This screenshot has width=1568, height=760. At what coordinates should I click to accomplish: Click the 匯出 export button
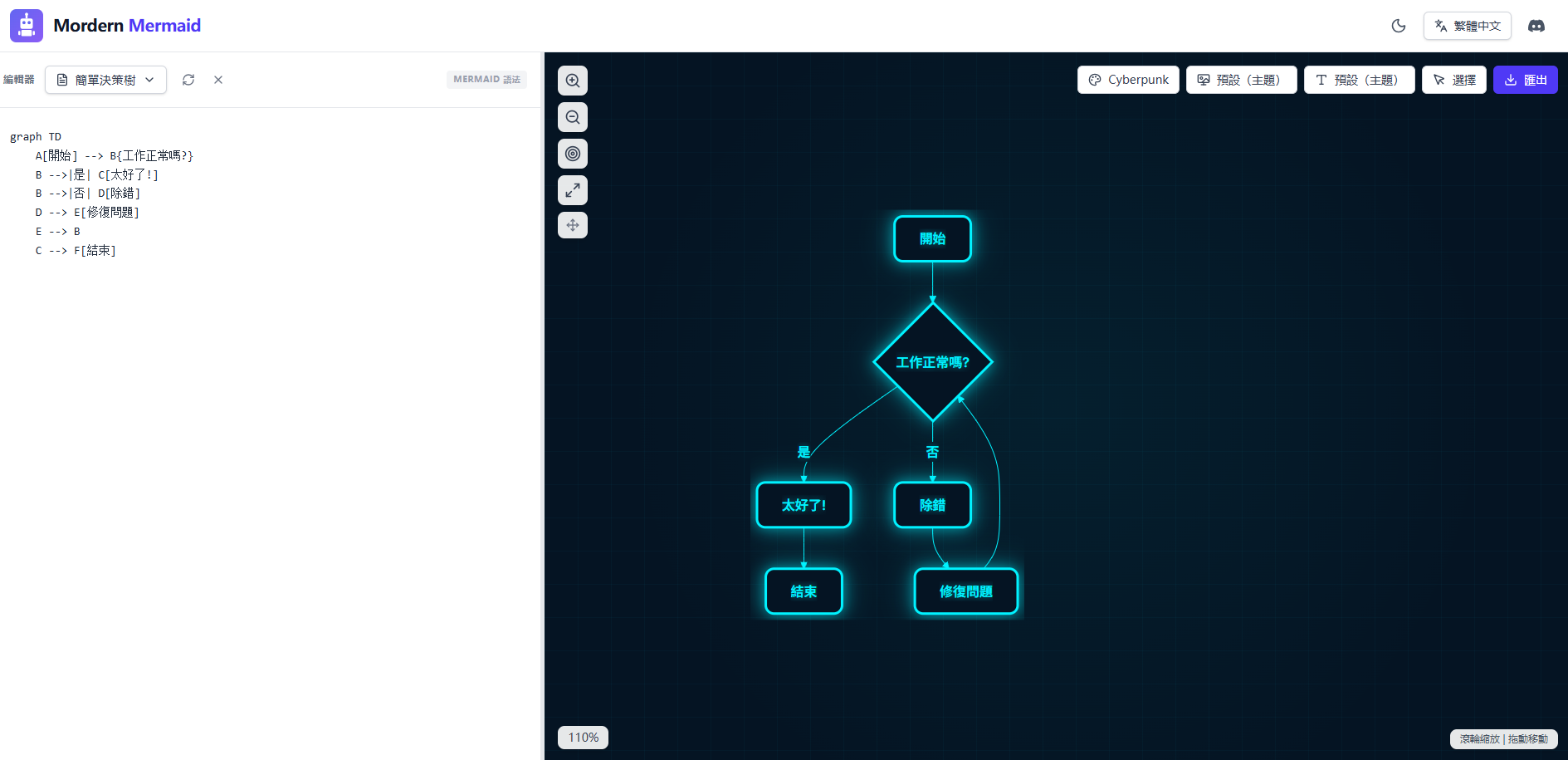pos(1525,80)
